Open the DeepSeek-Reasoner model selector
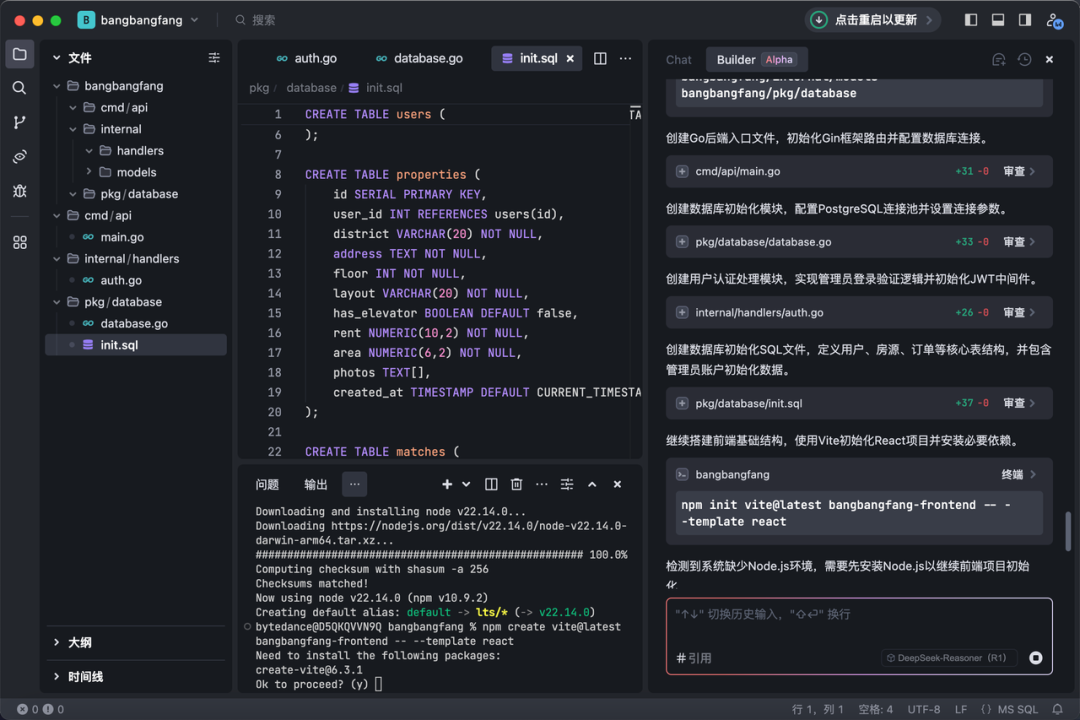The height and width of the screenshot is (720, 1080). click(949, 658)
